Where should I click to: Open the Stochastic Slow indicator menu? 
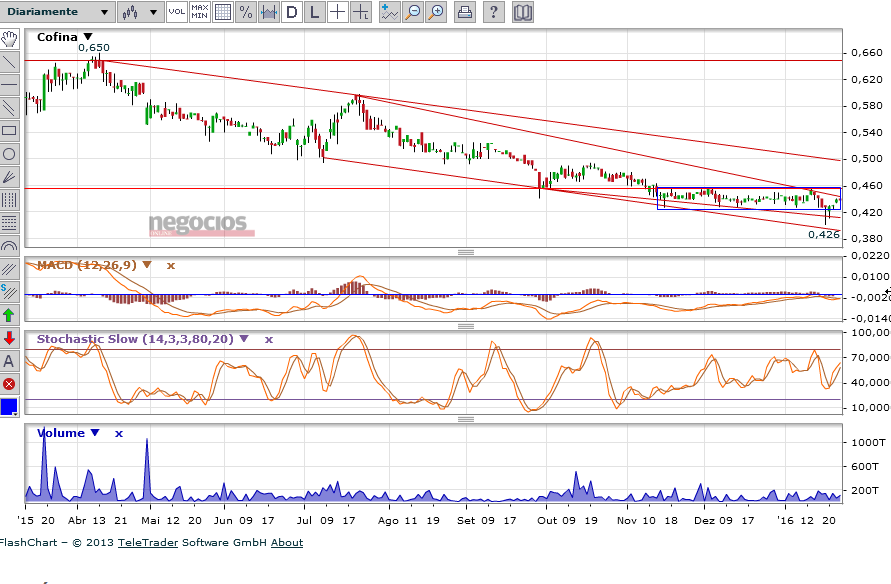[244, 339]
